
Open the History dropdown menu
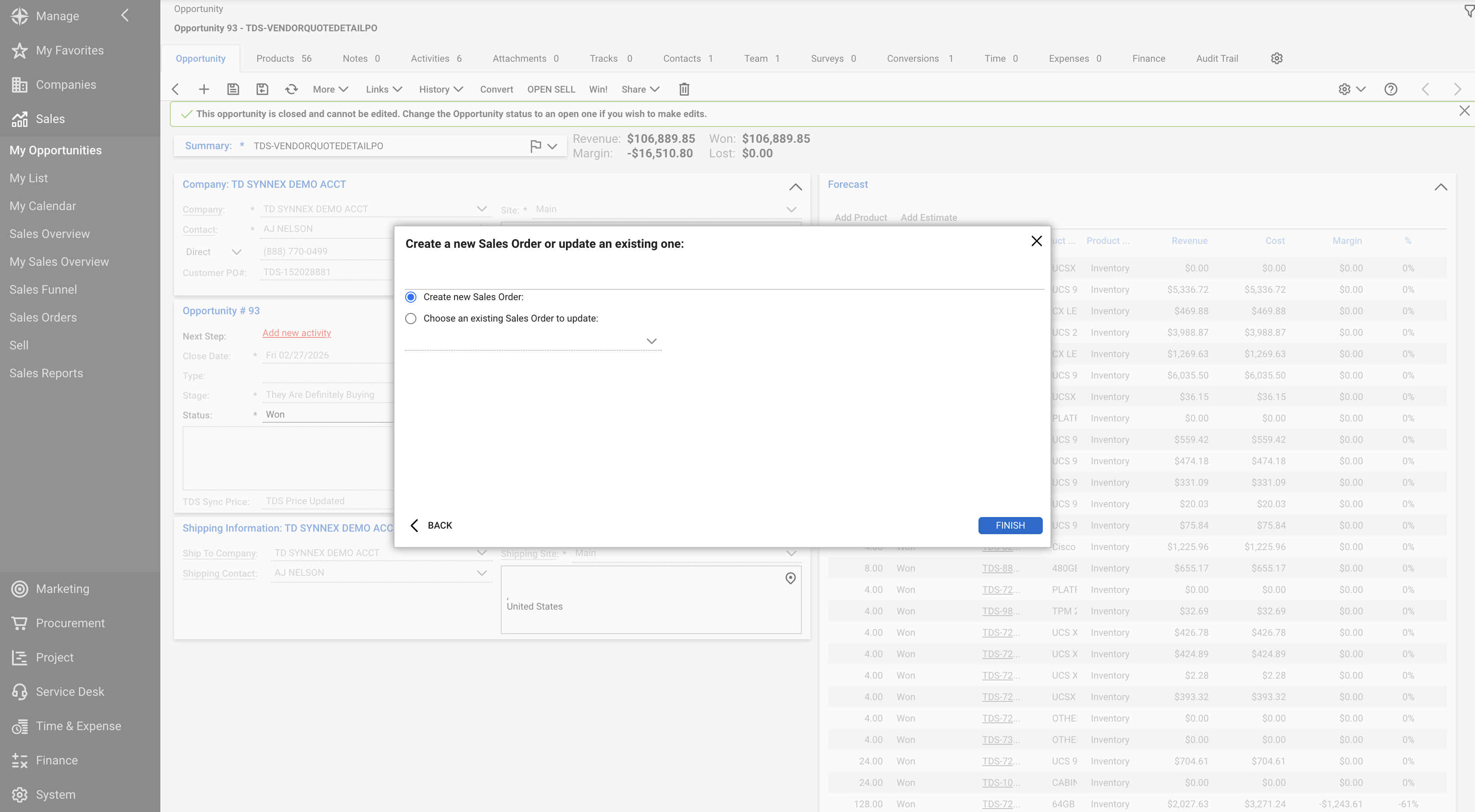(441, 89)
